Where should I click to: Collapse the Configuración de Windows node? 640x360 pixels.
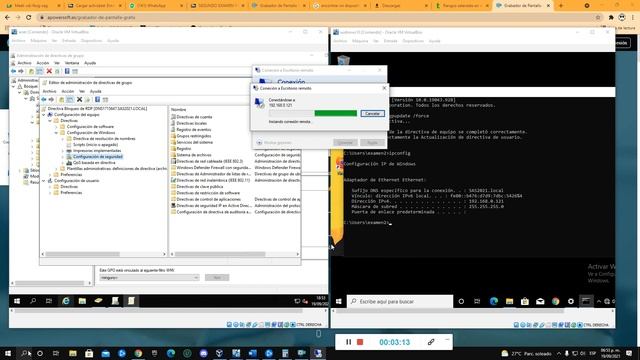point(56,133)
